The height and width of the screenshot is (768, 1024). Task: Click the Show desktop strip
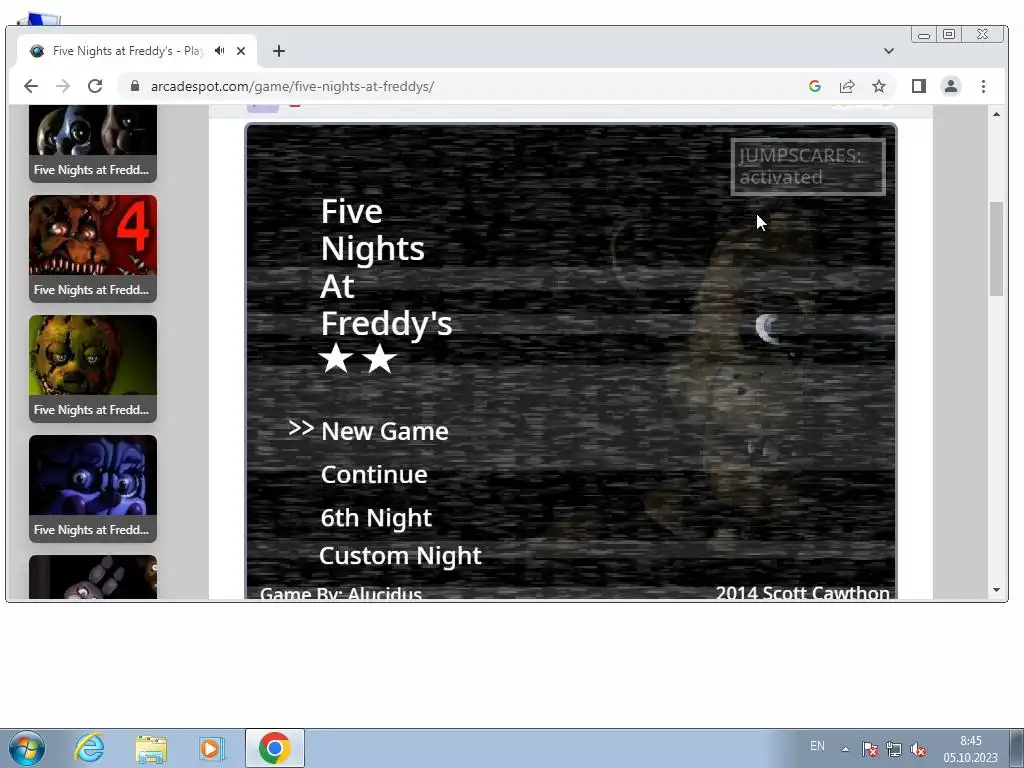(x=1018, y=748)
